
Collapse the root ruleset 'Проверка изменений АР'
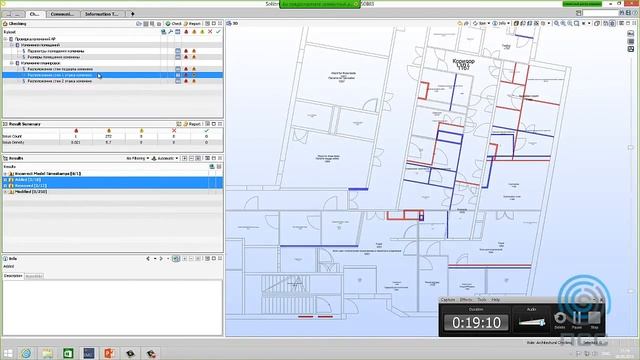(6, 39)
